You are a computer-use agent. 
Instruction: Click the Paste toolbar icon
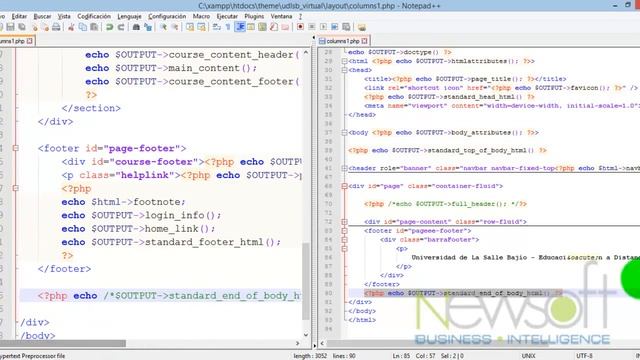tap(94, 27)
